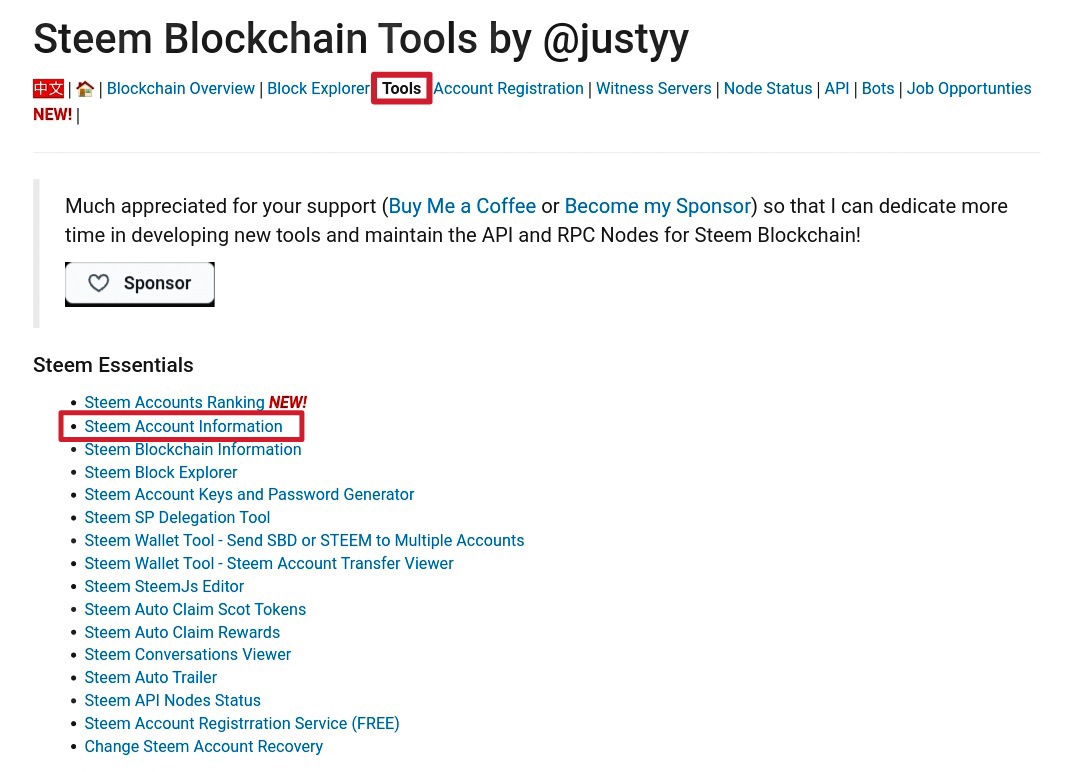
Task: Click the Become my Sponsor link
Action: pos(658,206)
